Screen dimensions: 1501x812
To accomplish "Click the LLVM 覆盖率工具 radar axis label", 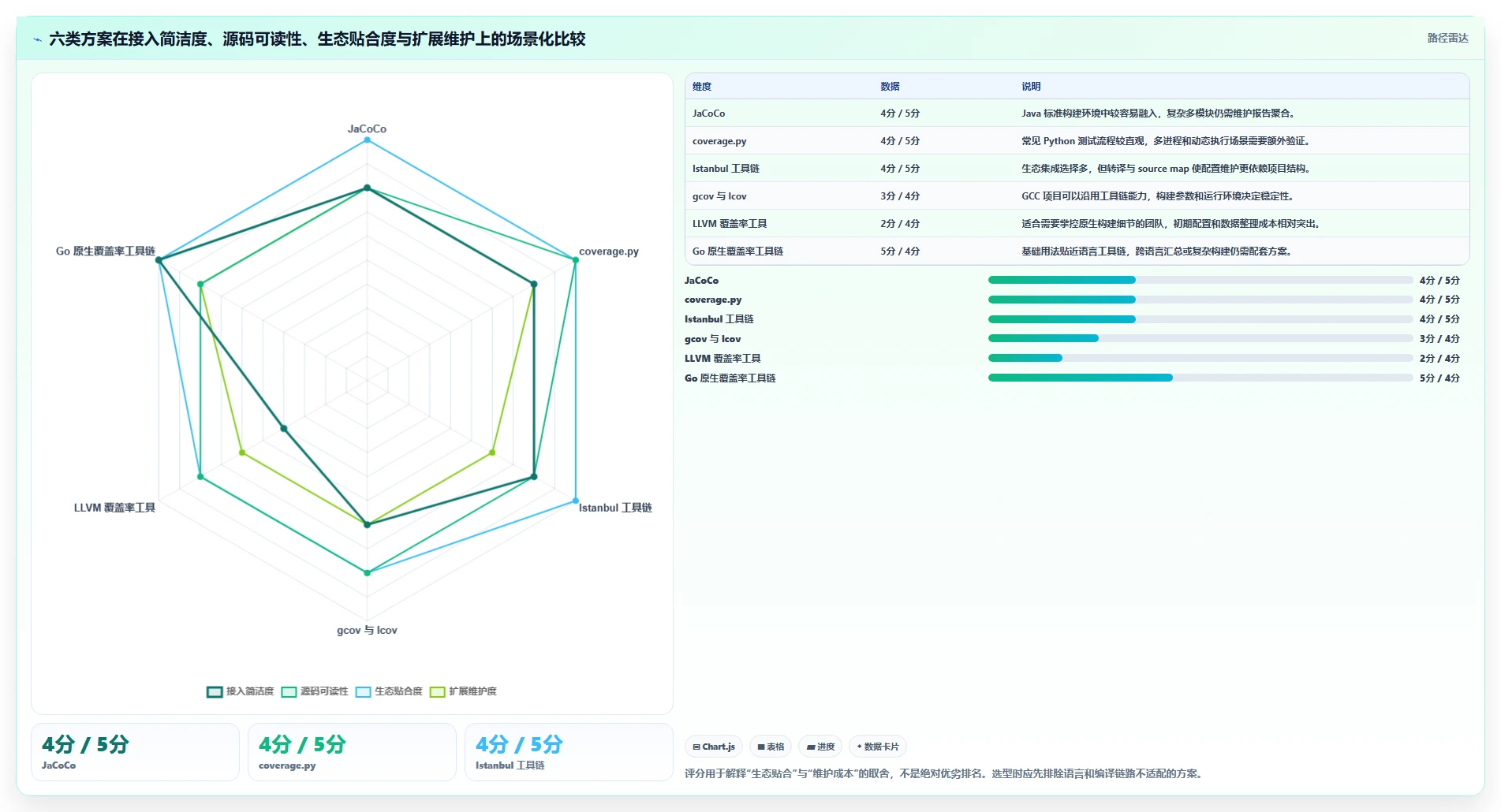I will click(x=114, y=508).
